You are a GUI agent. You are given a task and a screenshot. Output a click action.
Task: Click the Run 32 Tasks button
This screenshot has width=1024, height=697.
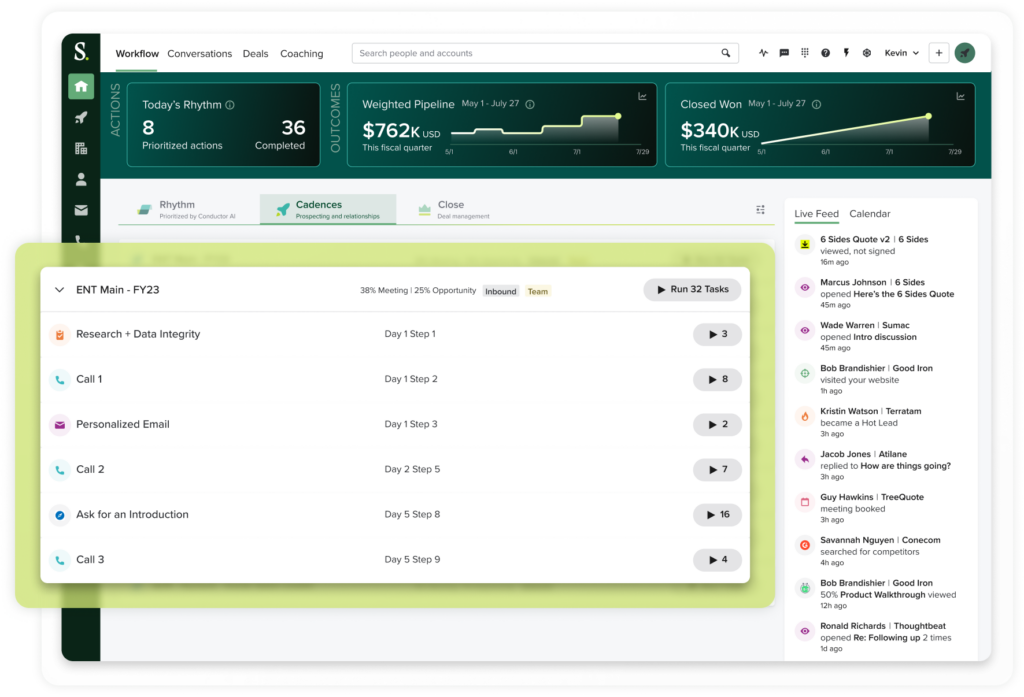click(692, 289)
